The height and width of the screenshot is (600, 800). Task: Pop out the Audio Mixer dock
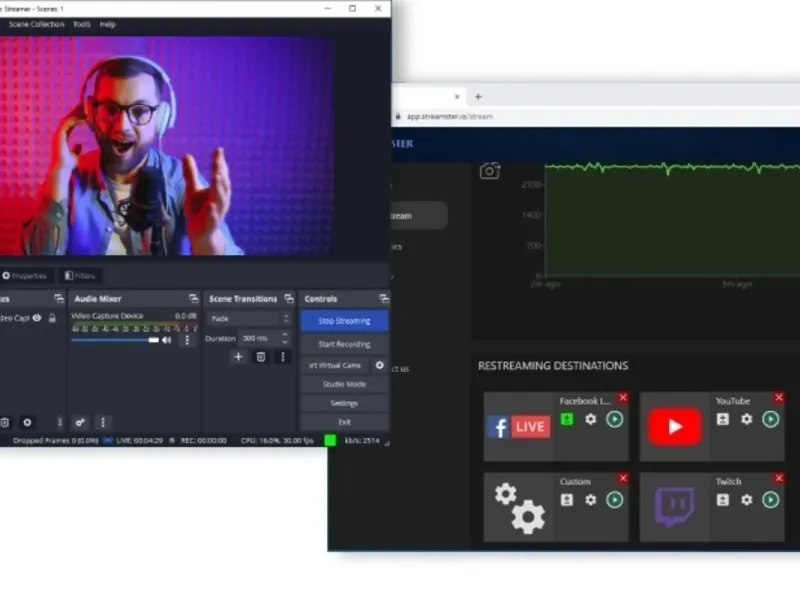point(193,298)
